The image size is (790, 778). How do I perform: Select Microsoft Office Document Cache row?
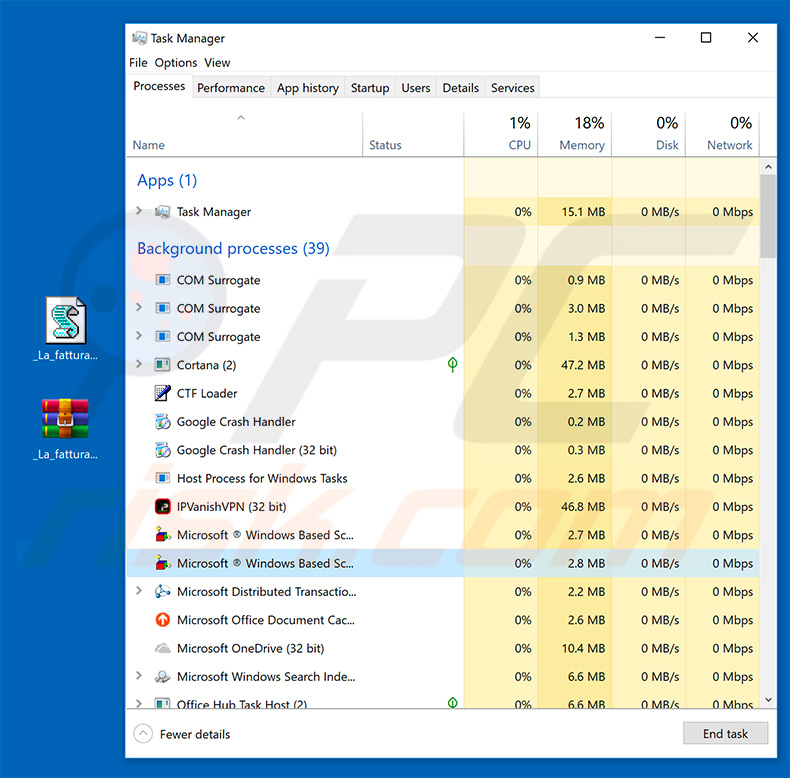pos(442,620)
